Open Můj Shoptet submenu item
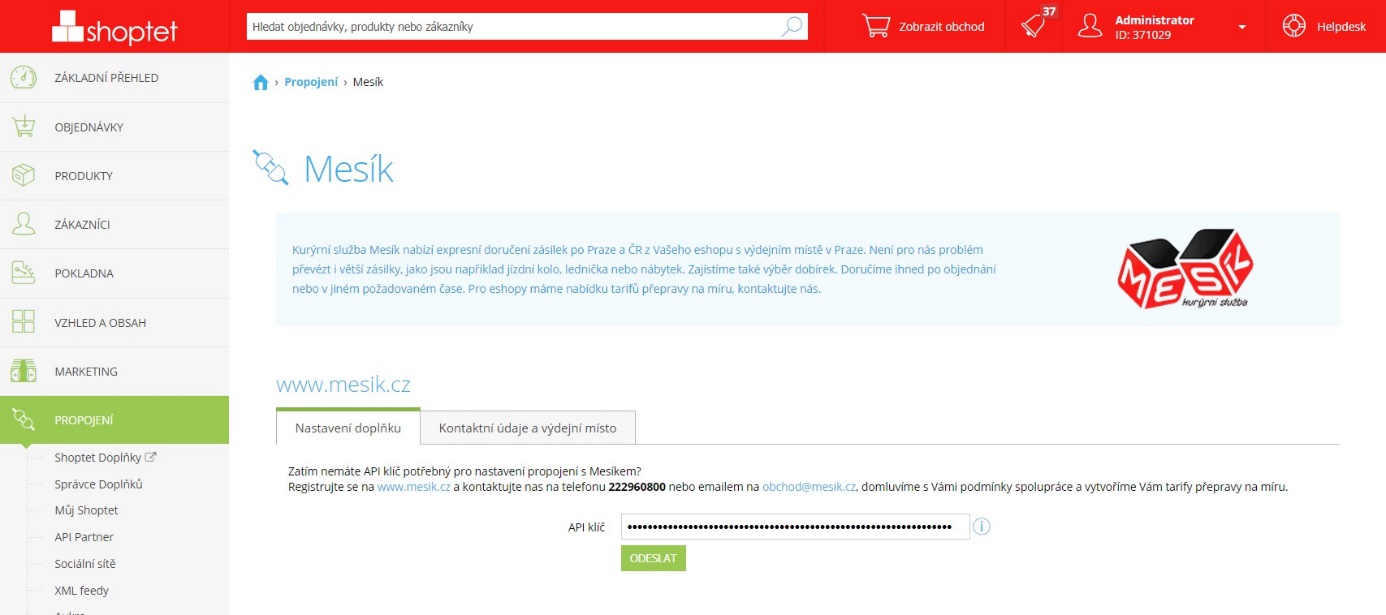Image resolution: width=1386 pixels, height=615 pixels. click(86, 510)
